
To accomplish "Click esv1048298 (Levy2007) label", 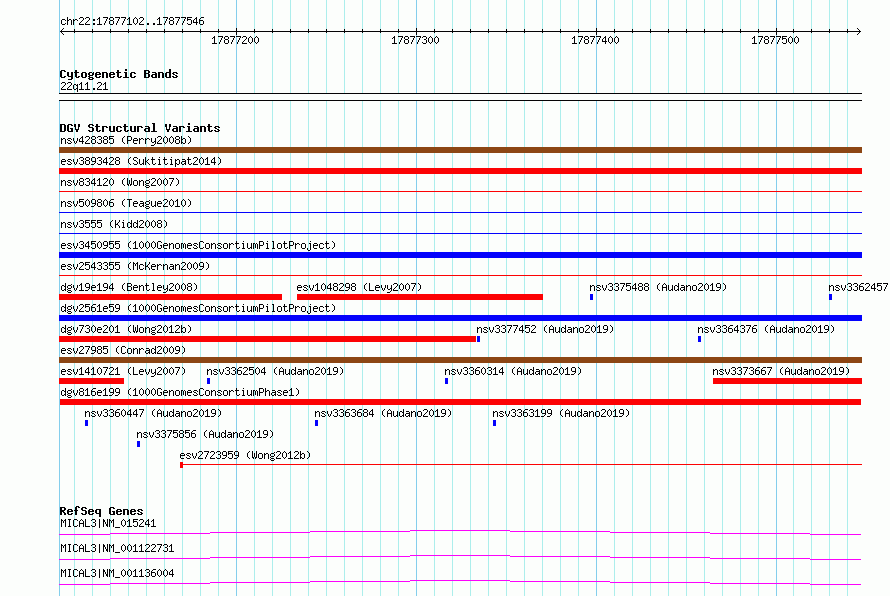I will [x=359, y=287].
